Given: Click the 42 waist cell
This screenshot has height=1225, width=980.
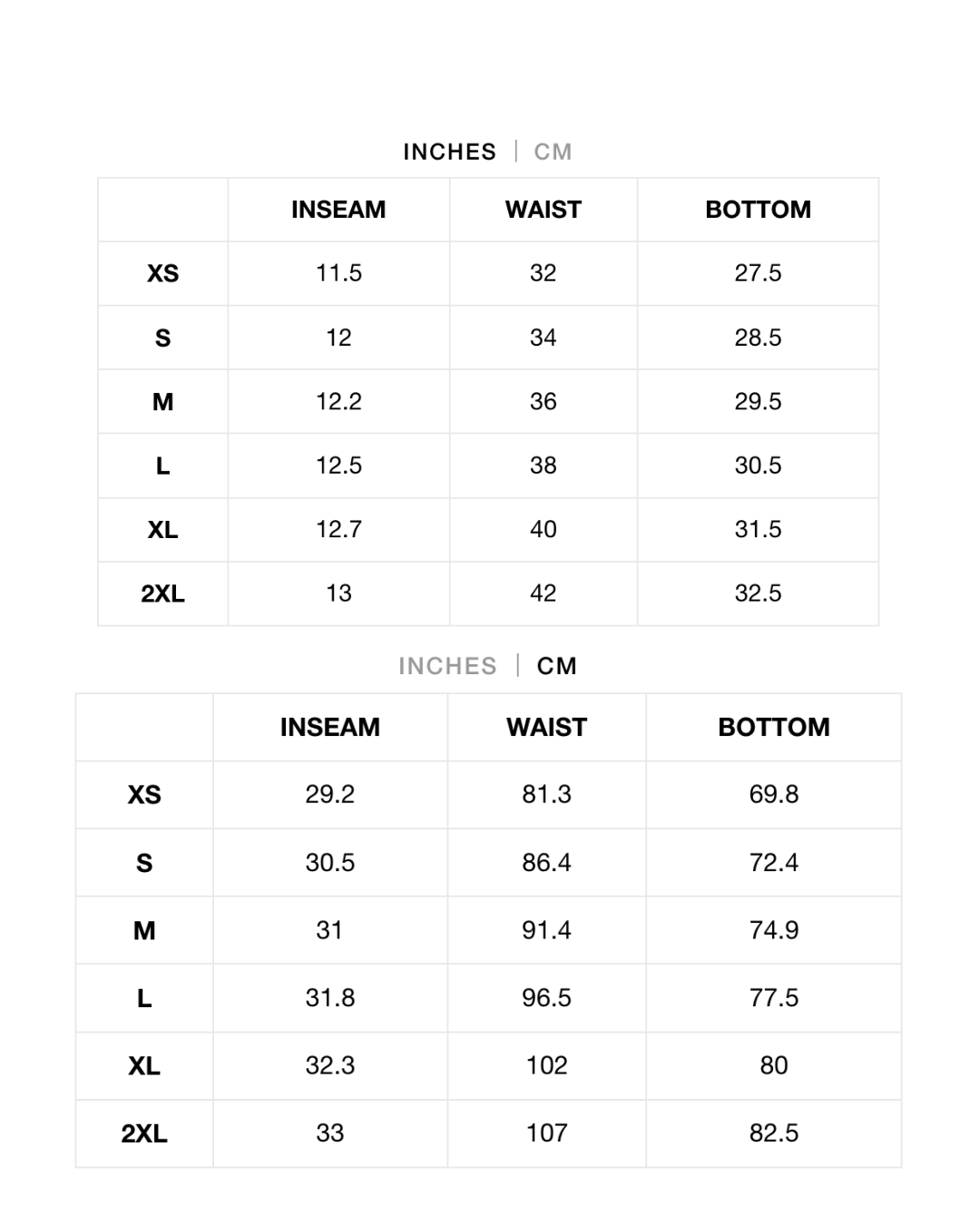Looking at the screenshot, I should 543,593.
